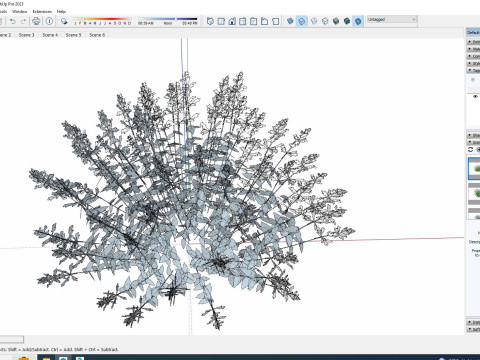Open Model Info dialog
The height and width of the screenshot is (360, 480).
point(49,21)
